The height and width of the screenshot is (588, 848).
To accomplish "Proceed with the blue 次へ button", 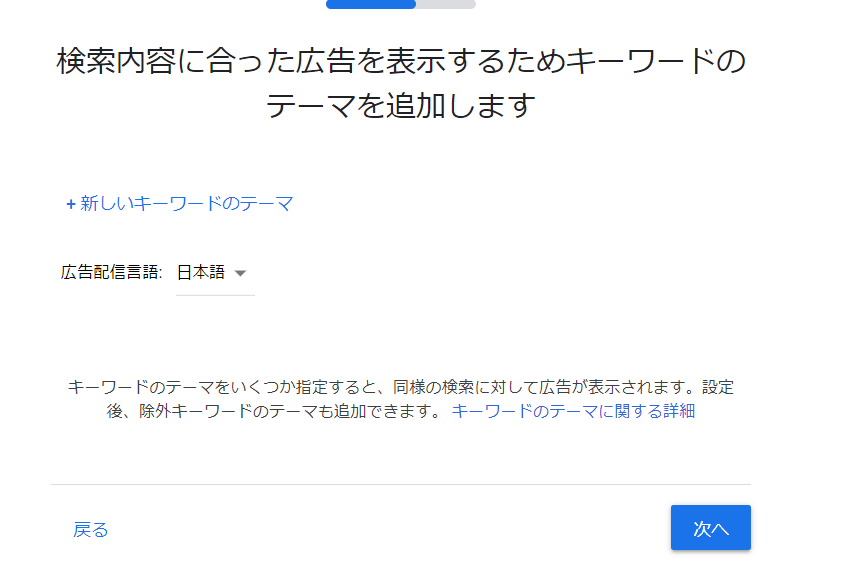I will click(711, 528).
